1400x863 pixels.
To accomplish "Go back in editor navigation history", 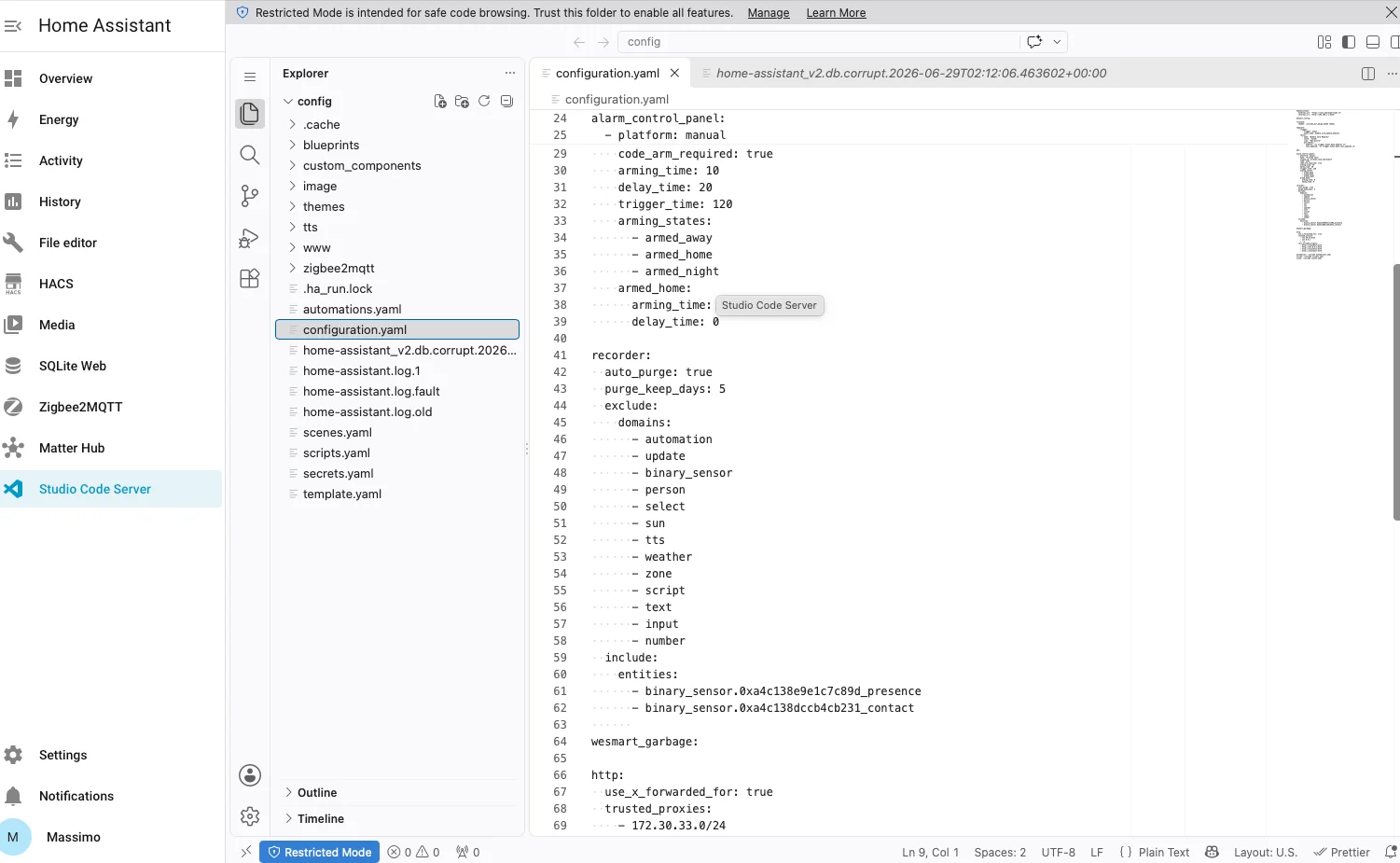I will 579,42.
